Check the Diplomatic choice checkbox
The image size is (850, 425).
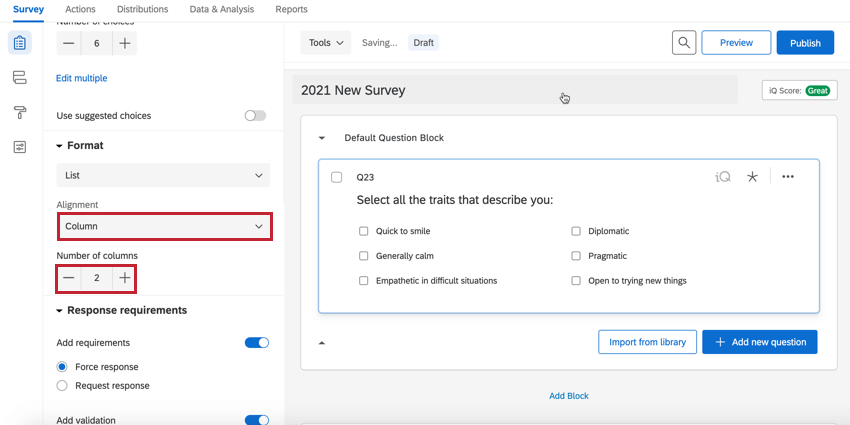(x=576, y=231)
